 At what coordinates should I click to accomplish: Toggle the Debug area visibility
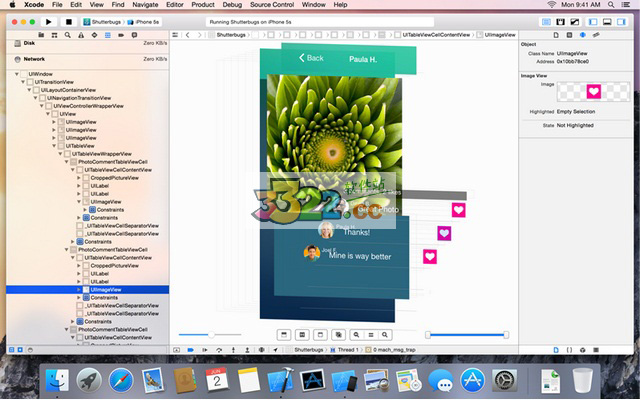[x=607, y=22]
